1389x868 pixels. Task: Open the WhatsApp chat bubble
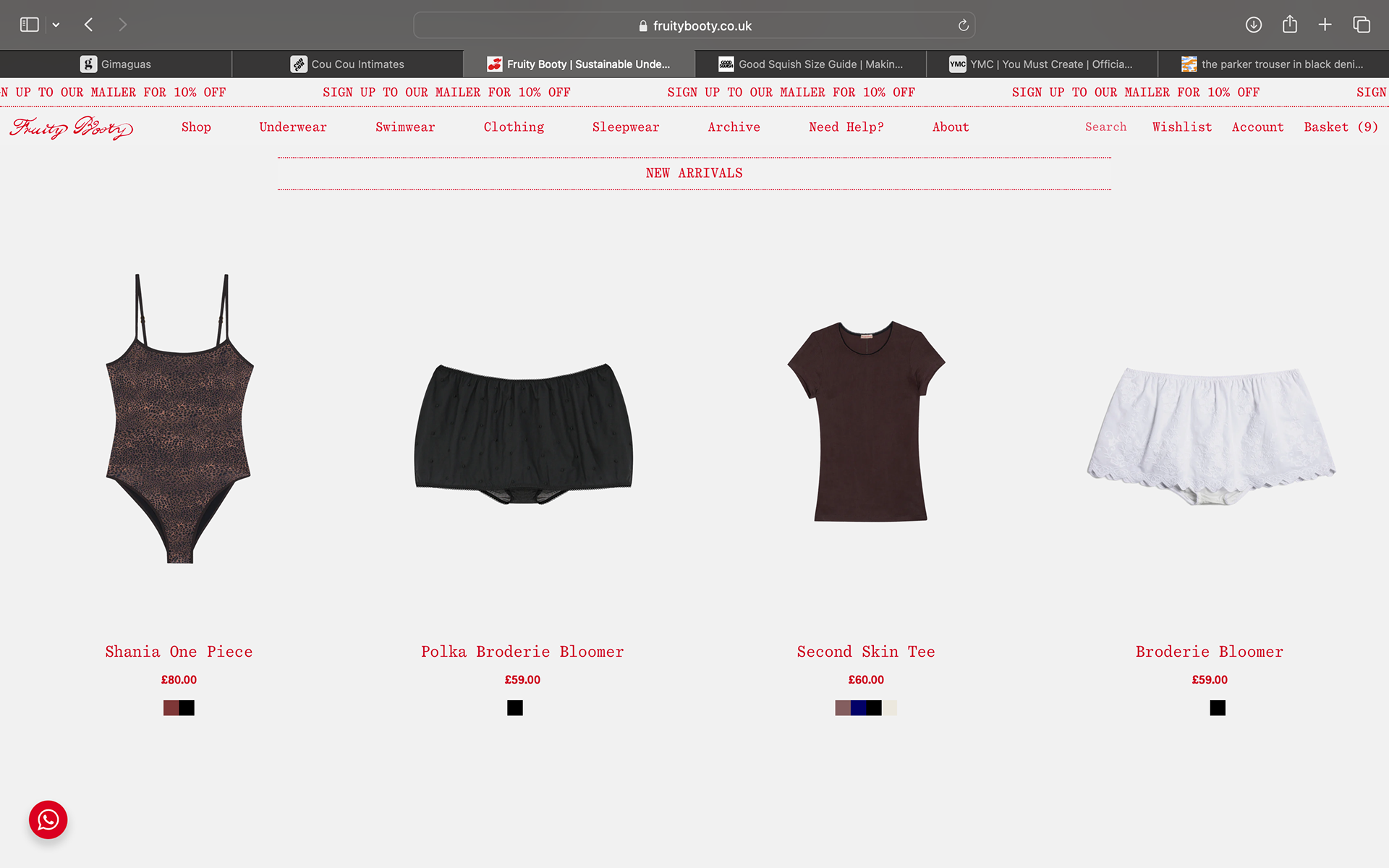pyautogui.click(x=48, y=820)
